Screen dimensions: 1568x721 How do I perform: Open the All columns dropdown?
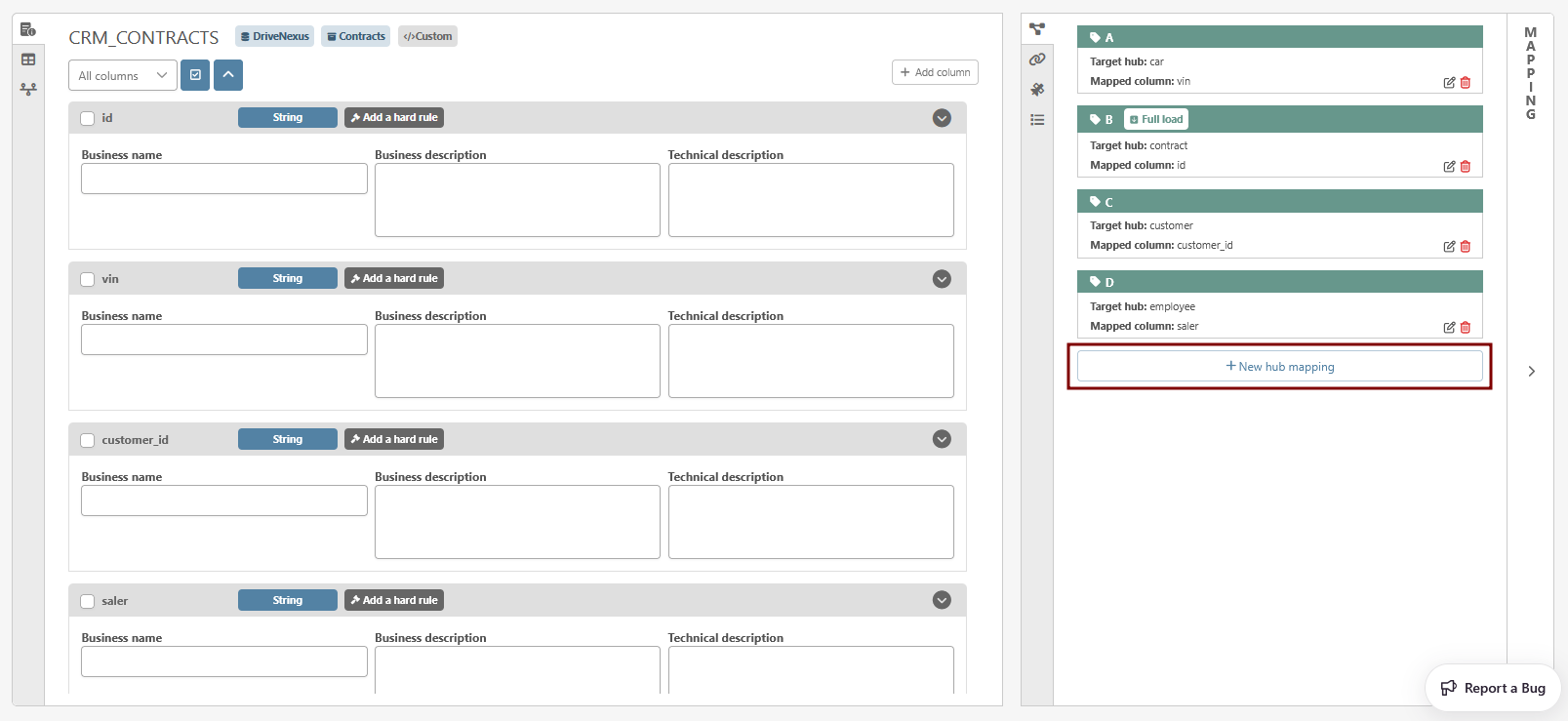(x=123, y=75)
